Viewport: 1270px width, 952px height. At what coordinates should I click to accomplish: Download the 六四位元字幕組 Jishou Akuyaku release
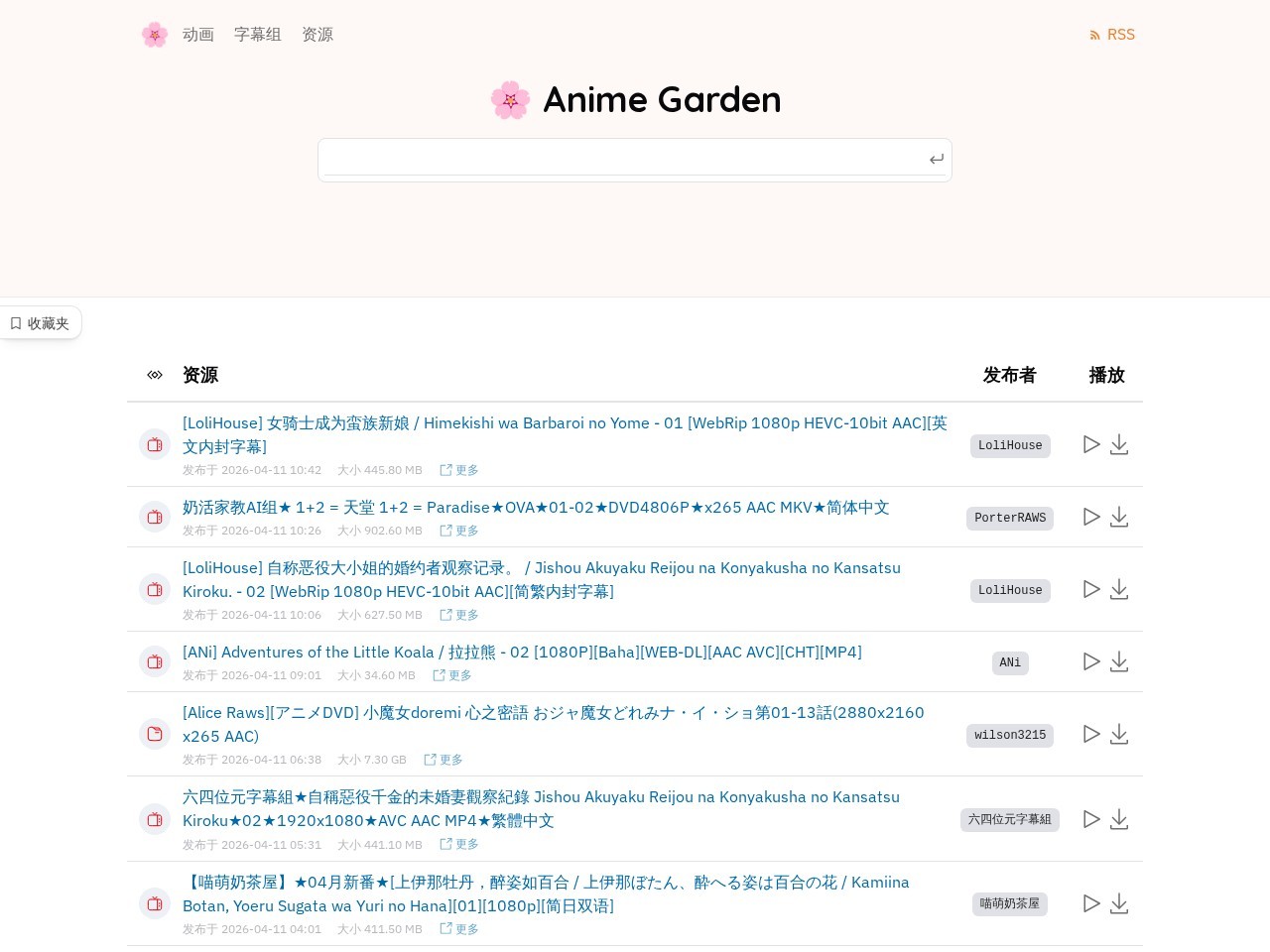pyautogui.click(x=1119, y=819)
